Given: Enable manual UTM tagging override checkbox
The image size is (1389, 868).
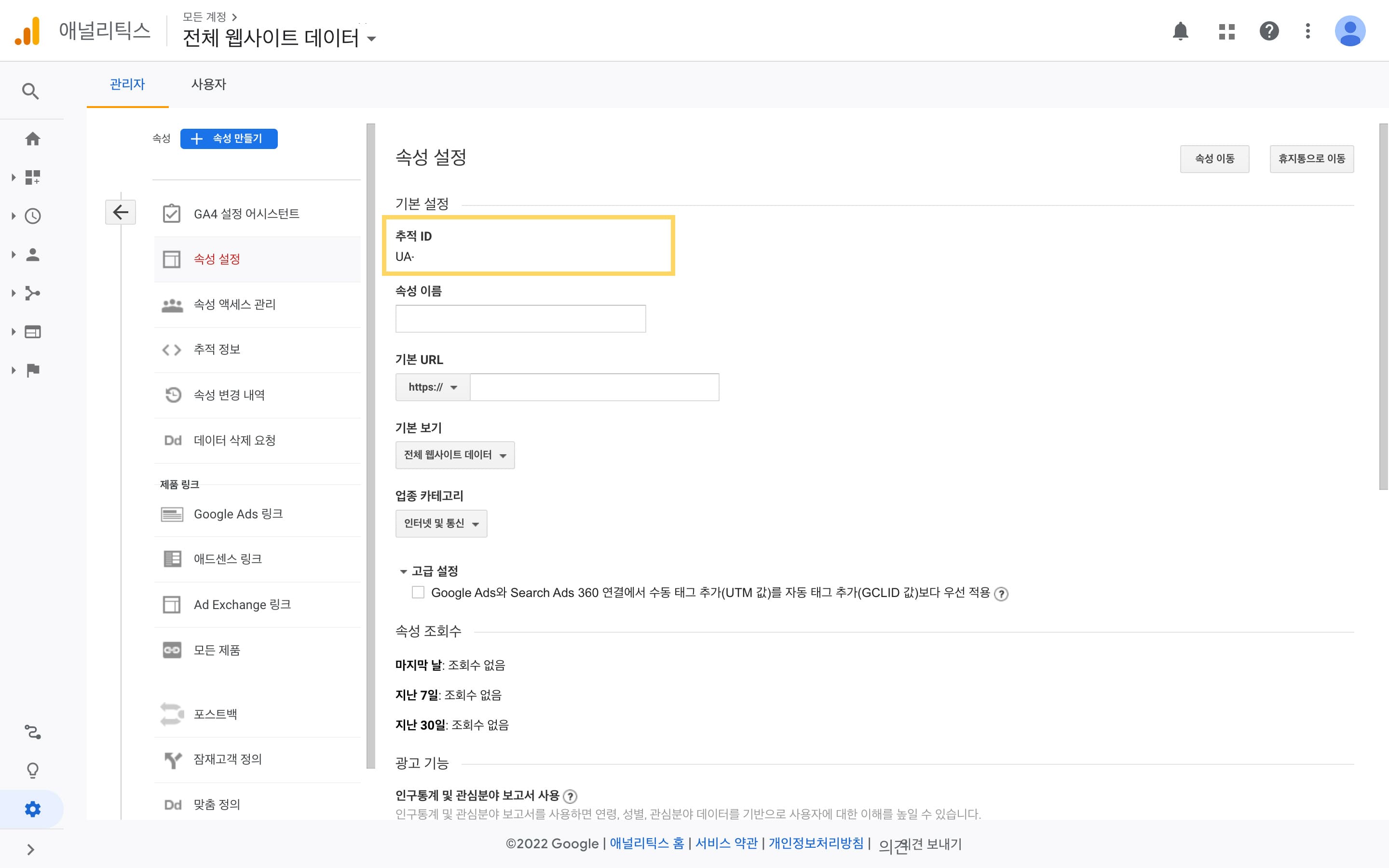Looking at the screenshot, I should (x=418, y=593).
